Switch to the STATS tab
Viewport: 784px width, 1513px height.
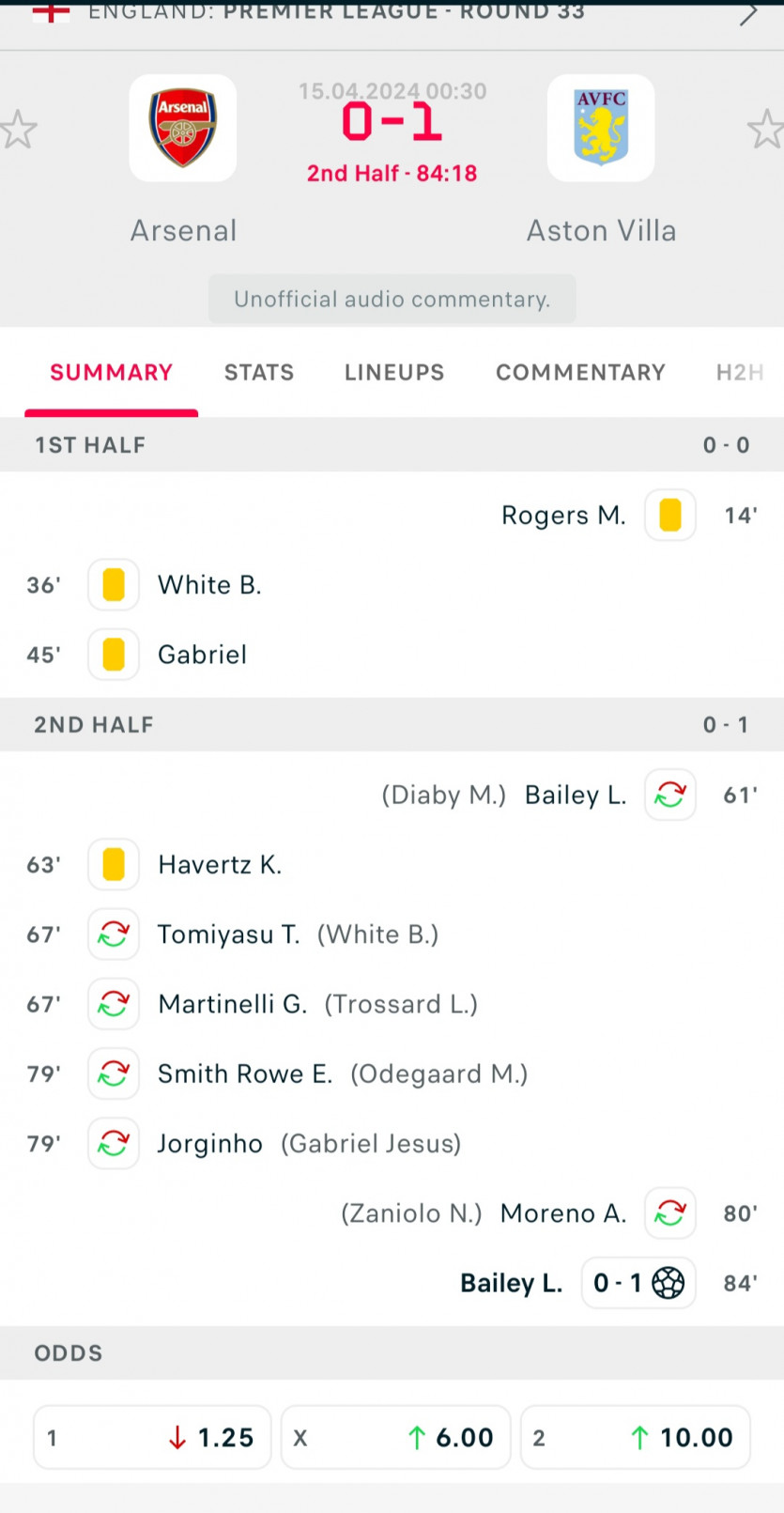click(x=259, y=373)
